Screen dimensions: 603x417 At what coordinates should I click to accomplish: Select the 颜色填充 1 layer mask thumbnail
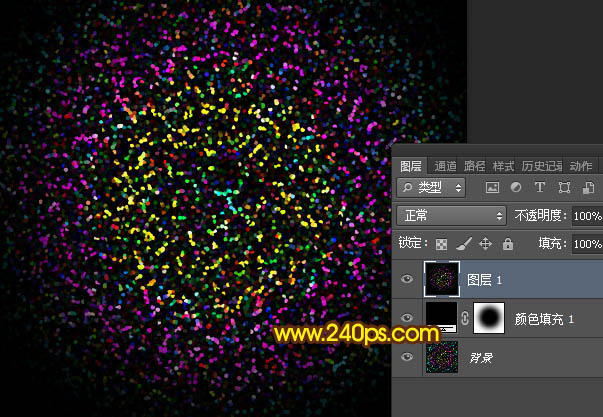pos(489,318)
